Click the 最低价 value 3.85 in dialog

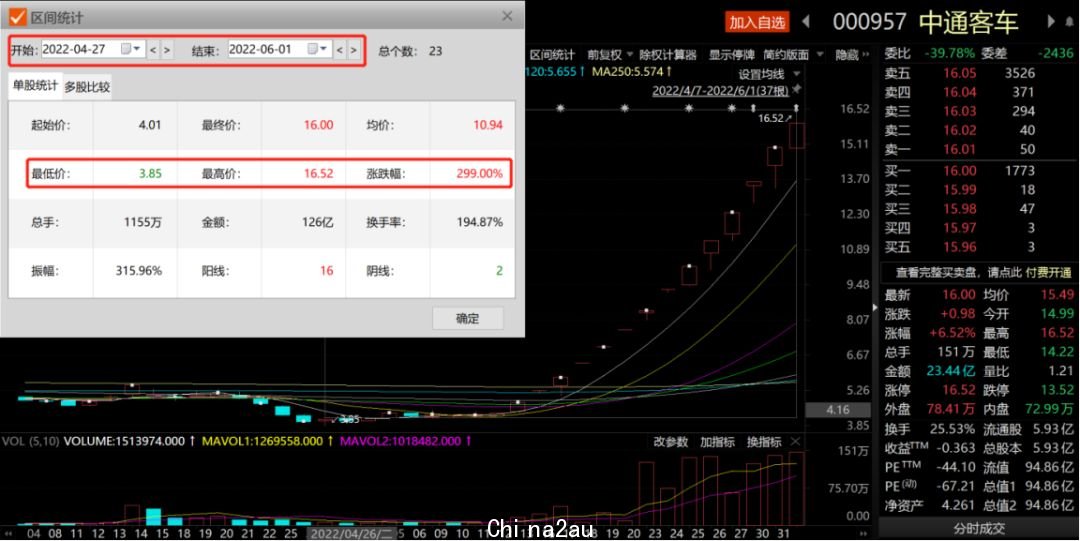150,174
